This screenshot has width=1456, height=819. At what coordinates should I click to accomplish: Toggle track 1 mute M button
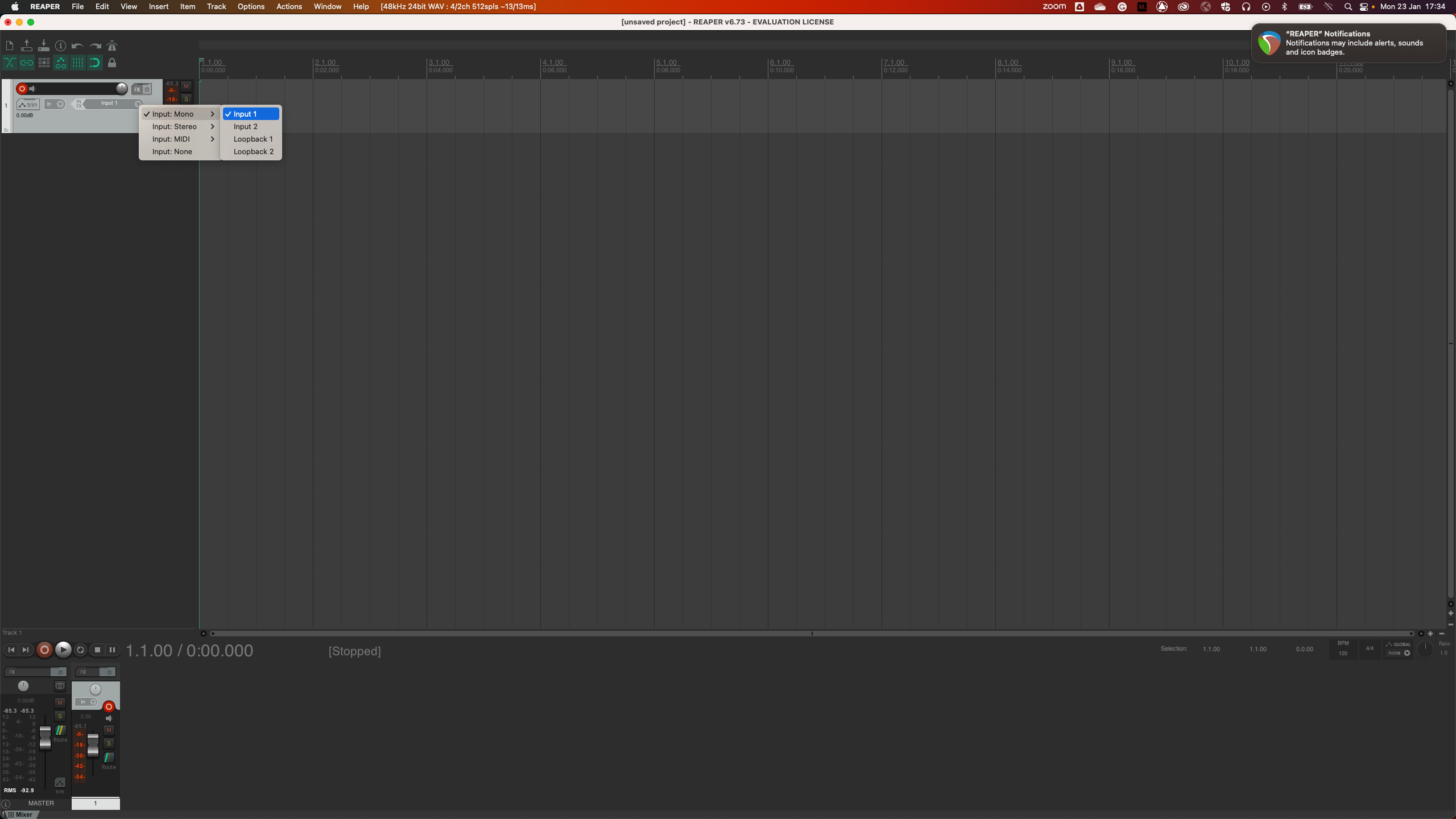pyautogui.click(x=186, y=86)
